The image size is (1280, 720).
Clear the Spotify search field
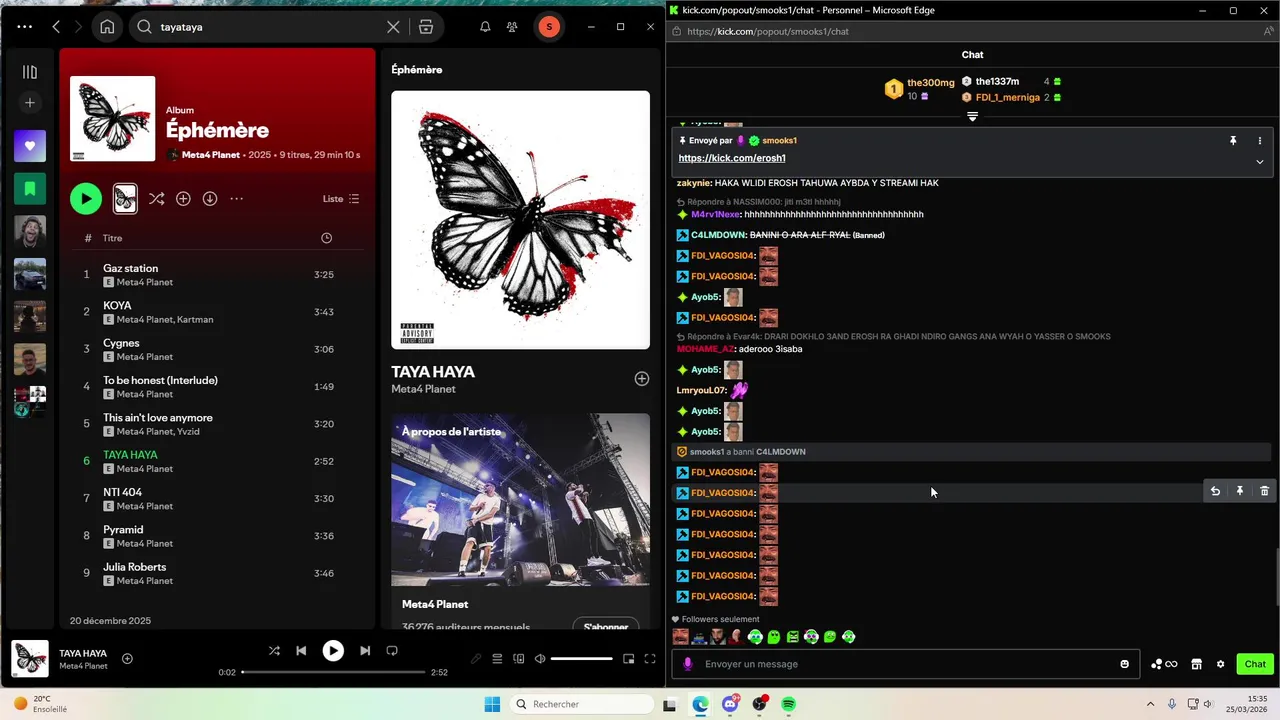393,27
